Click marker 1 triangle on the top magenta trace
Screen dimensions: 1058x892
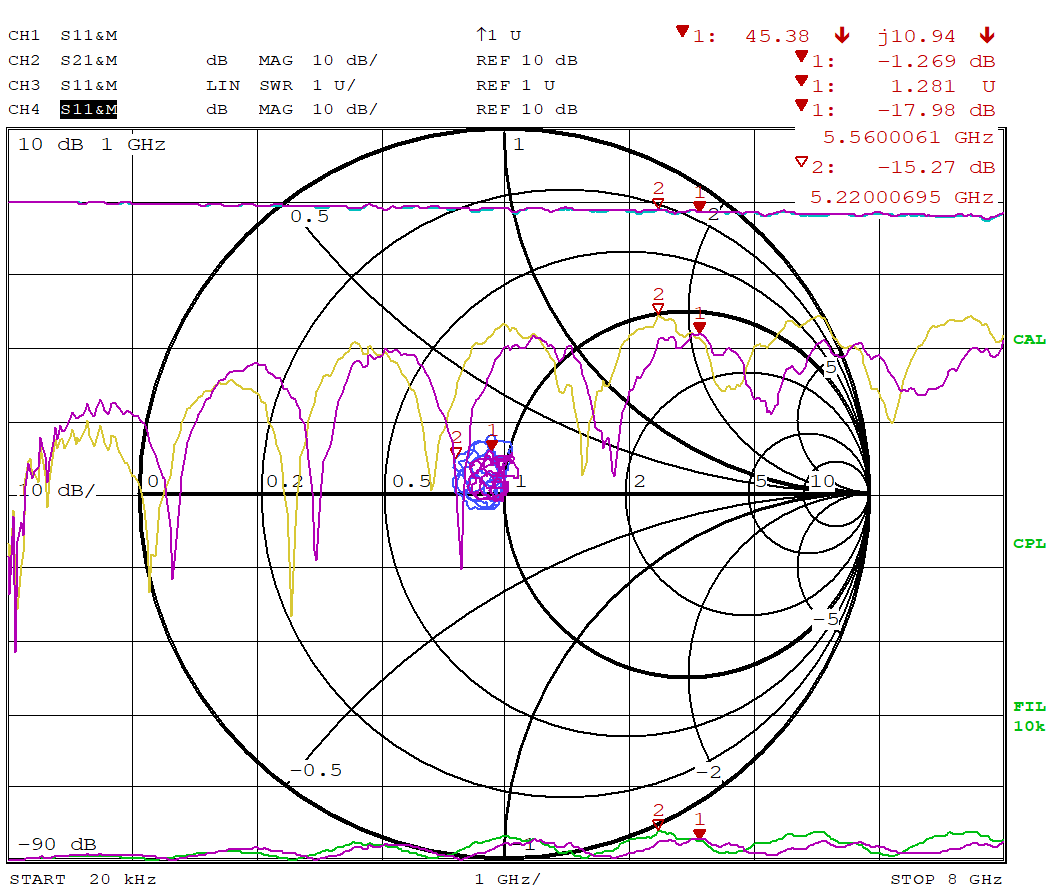(x=700, y=205)
